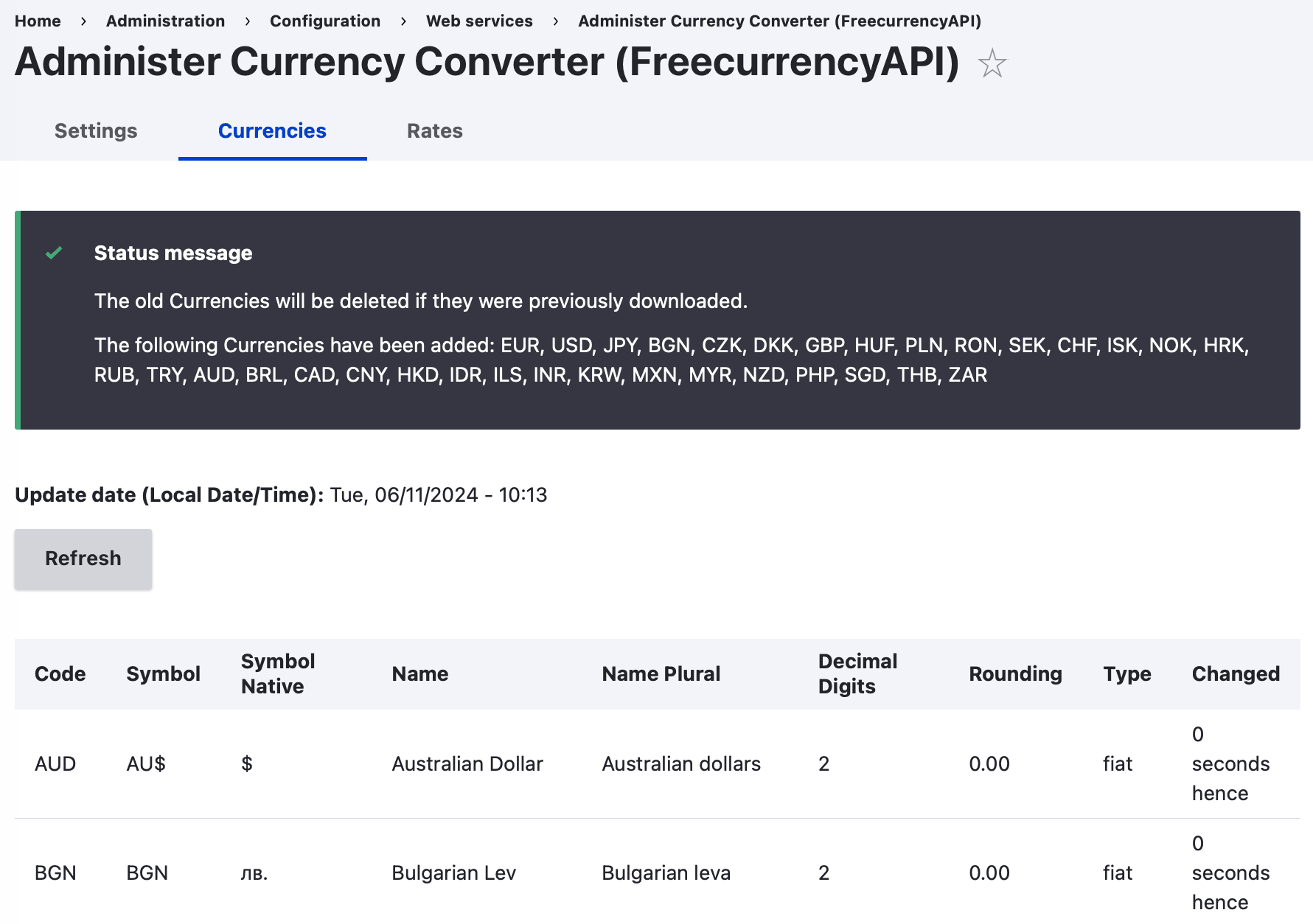Select the Administer Currency Converter breadcrumb
Viewport: 1313px width, 924px height.
point(779,21)
